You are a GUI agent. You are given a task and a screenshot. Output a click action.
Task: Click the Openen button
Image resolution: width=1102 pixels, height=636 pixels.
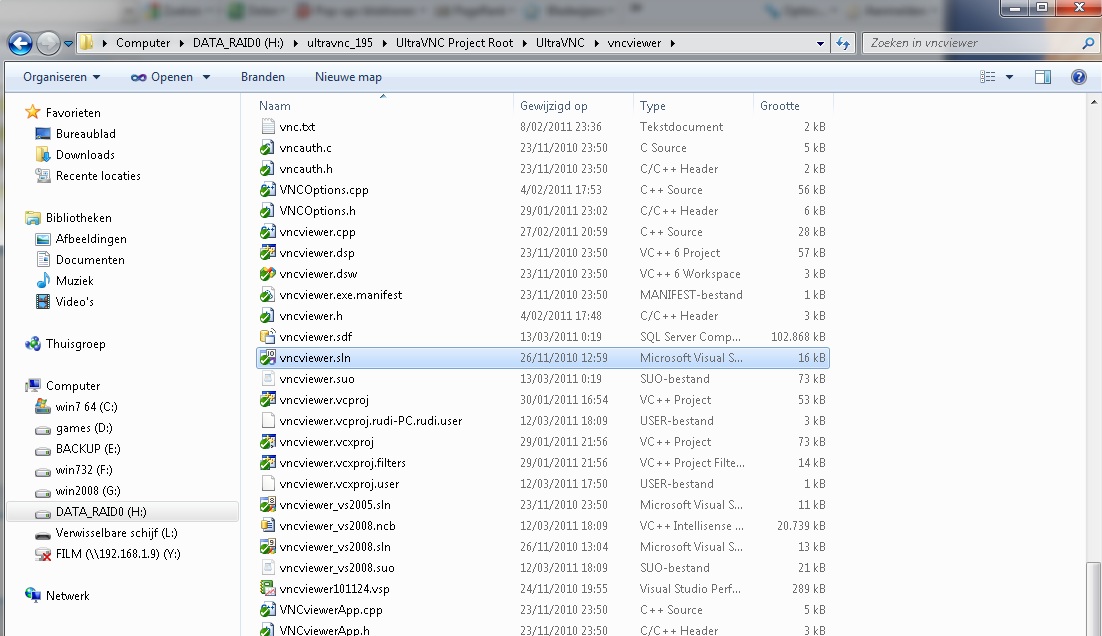[x=162, y=77]
